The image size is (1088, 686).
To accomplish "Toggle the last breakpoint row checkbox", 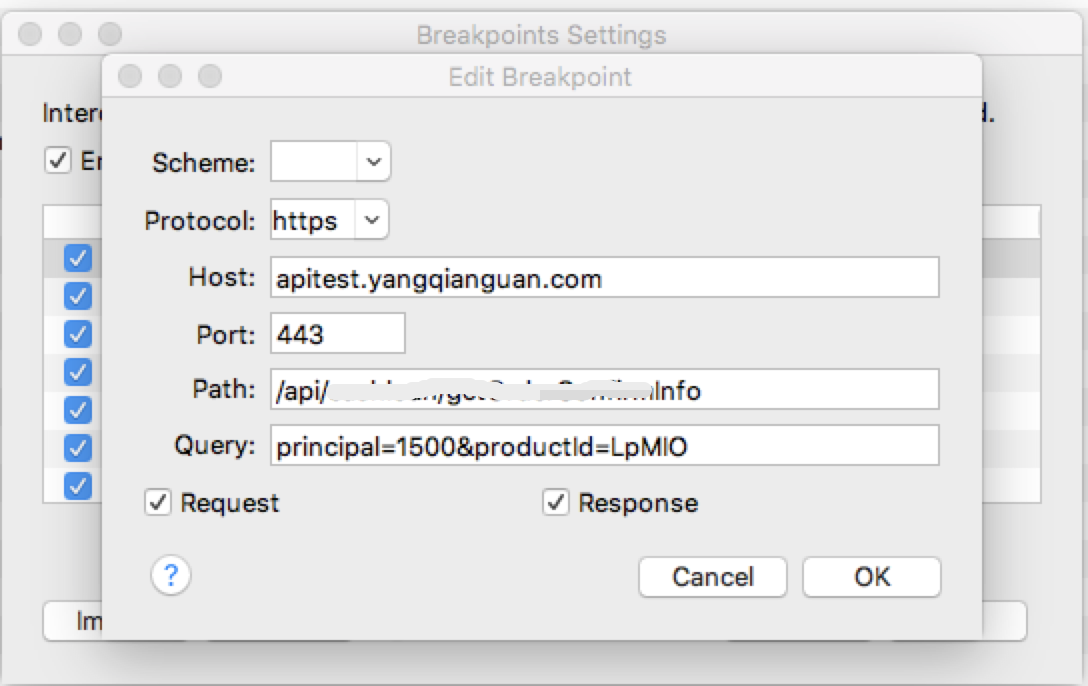I will click(x=78, y=486).
